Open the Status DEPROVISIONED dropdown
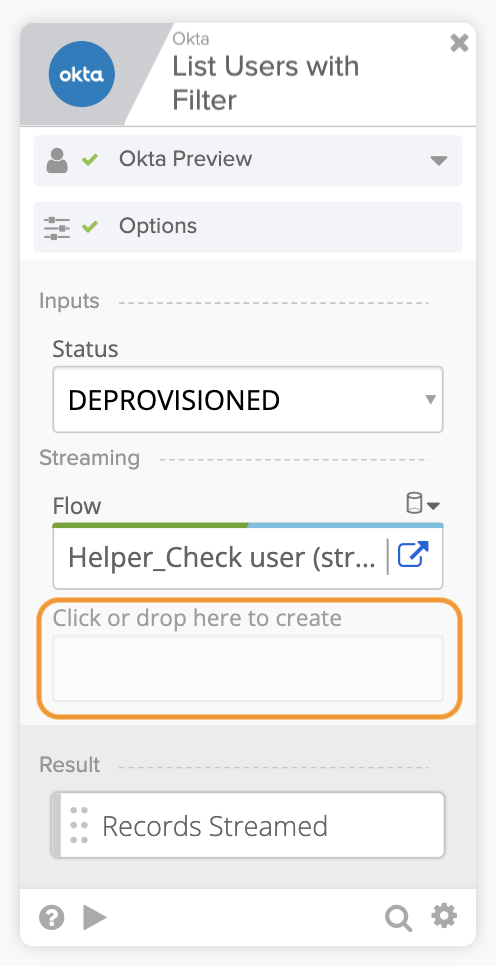 point(248,400)
